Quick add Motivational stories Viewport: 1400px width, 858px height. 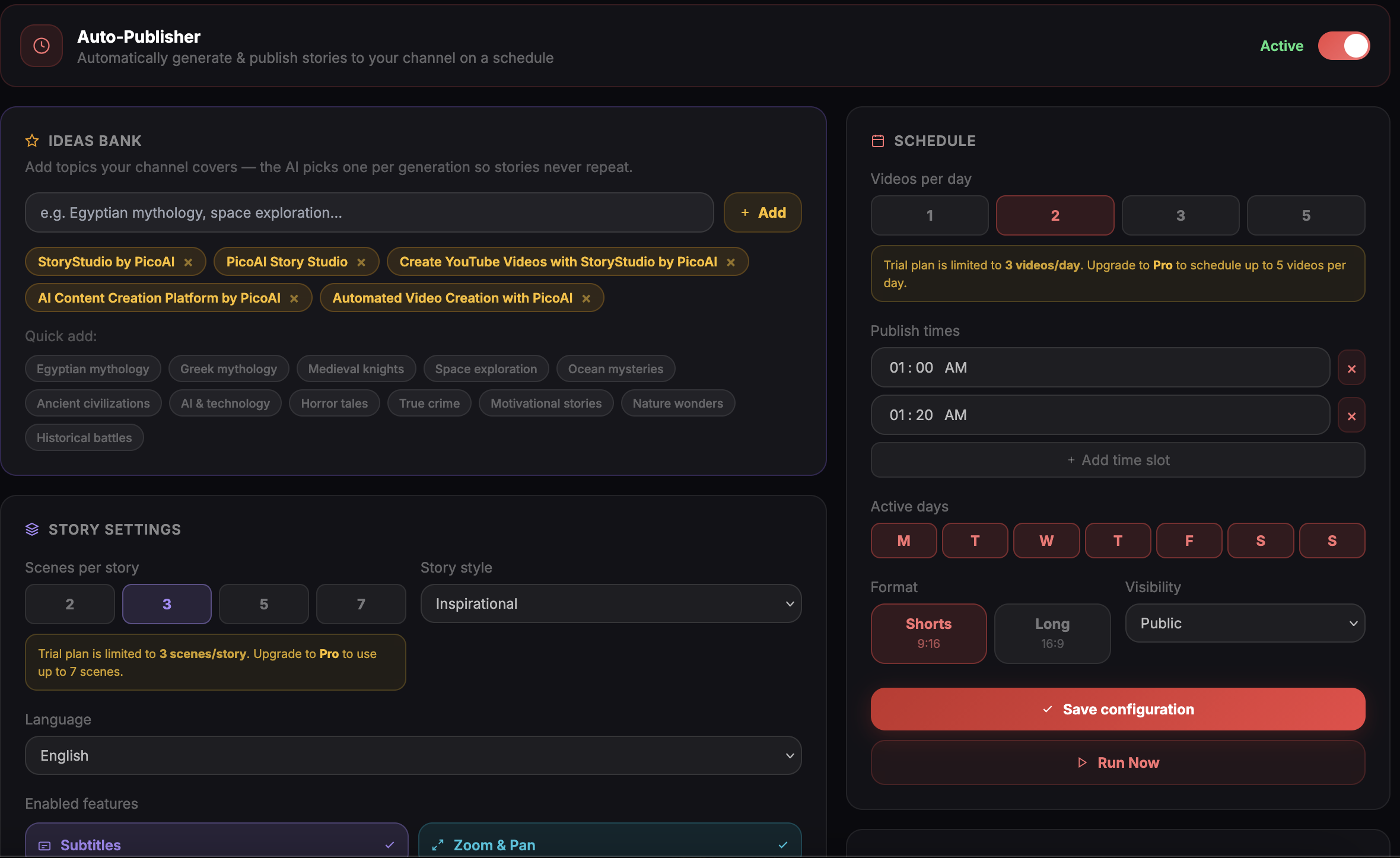click(546, 403)
